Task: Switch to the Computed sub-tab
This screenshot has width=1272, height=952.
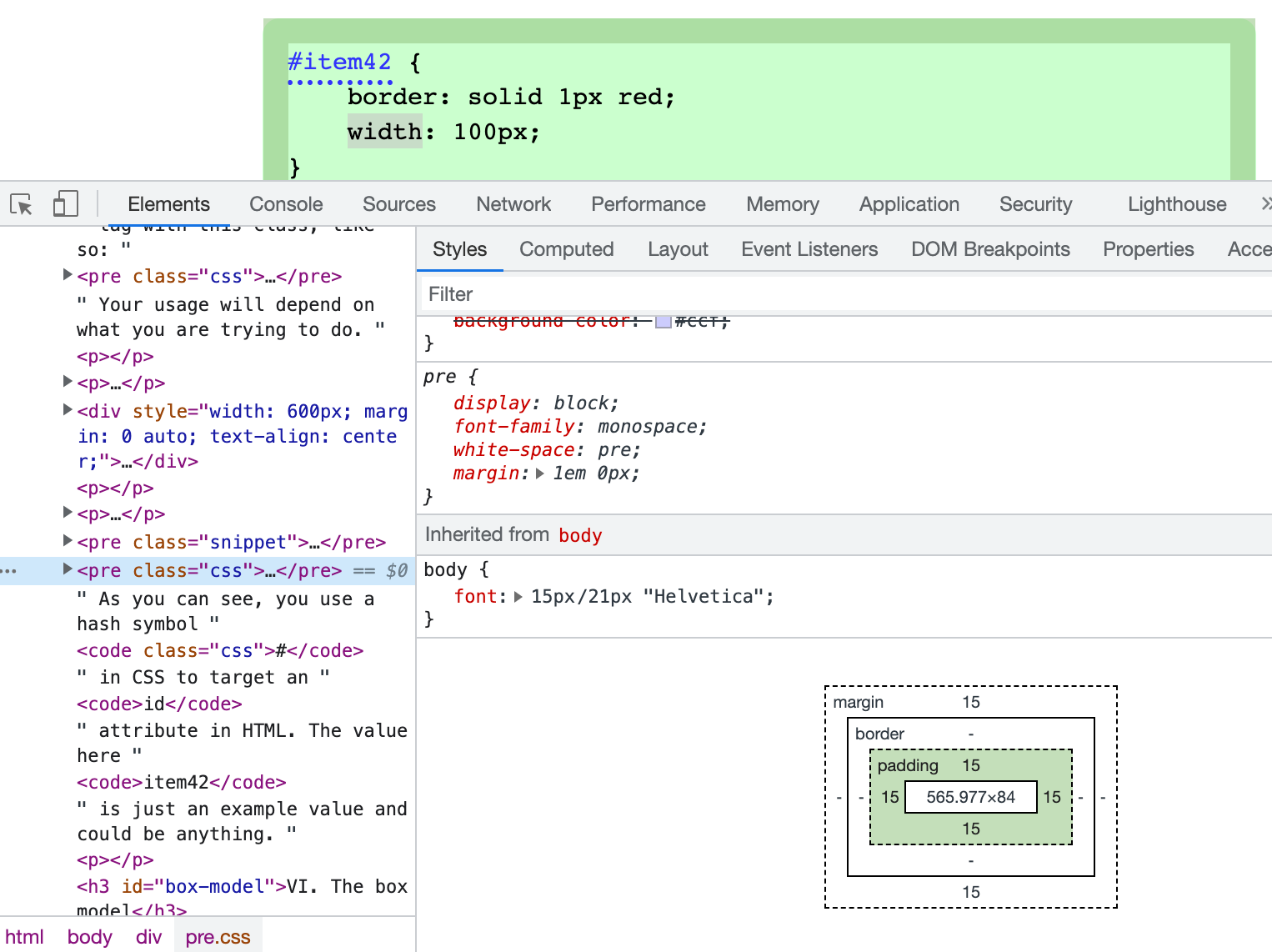Action: (x=567, y=249)
